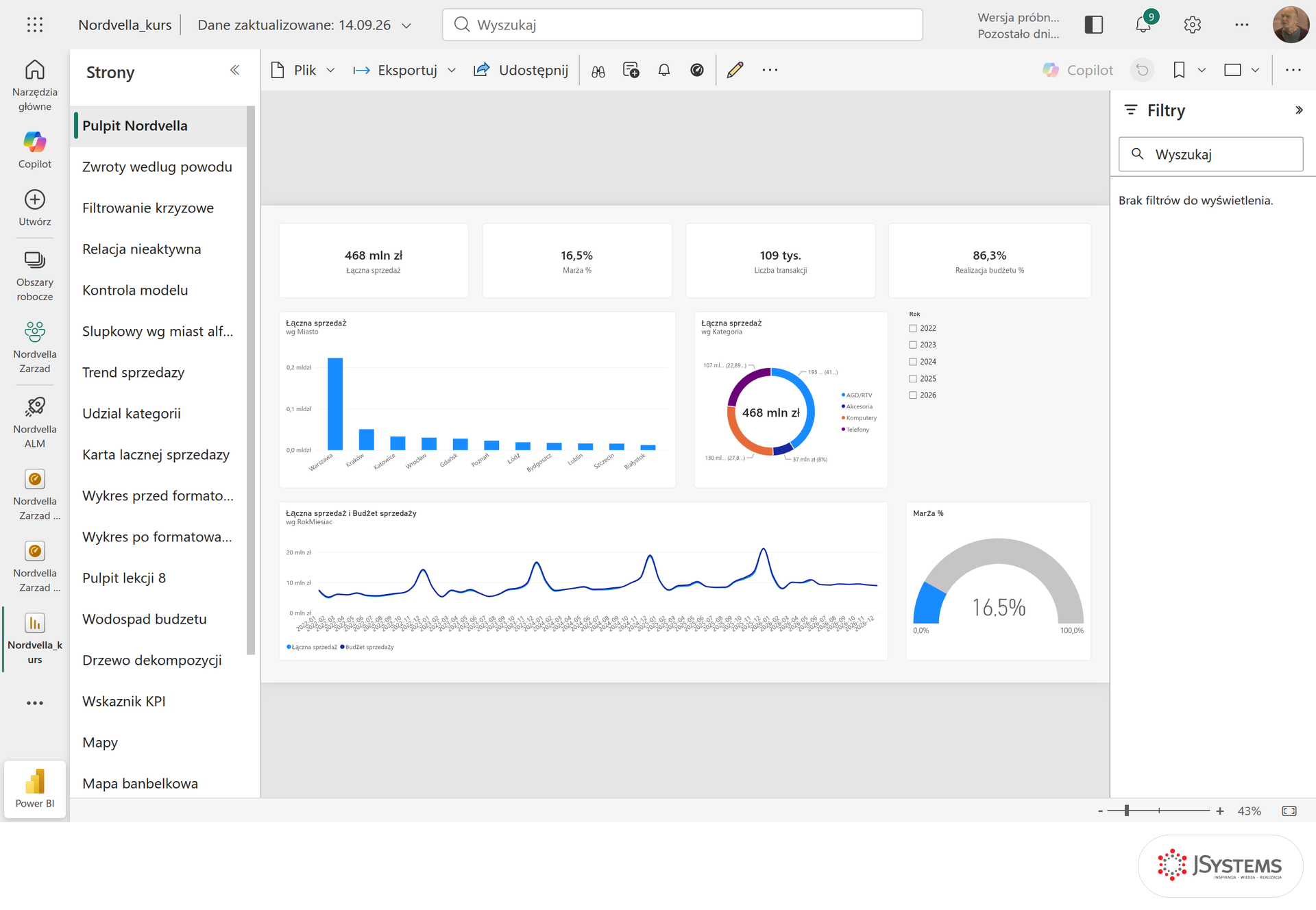The image size is (1316, 910).
Task: Check the 2025 year checkbox
Action: pos(913,378)
